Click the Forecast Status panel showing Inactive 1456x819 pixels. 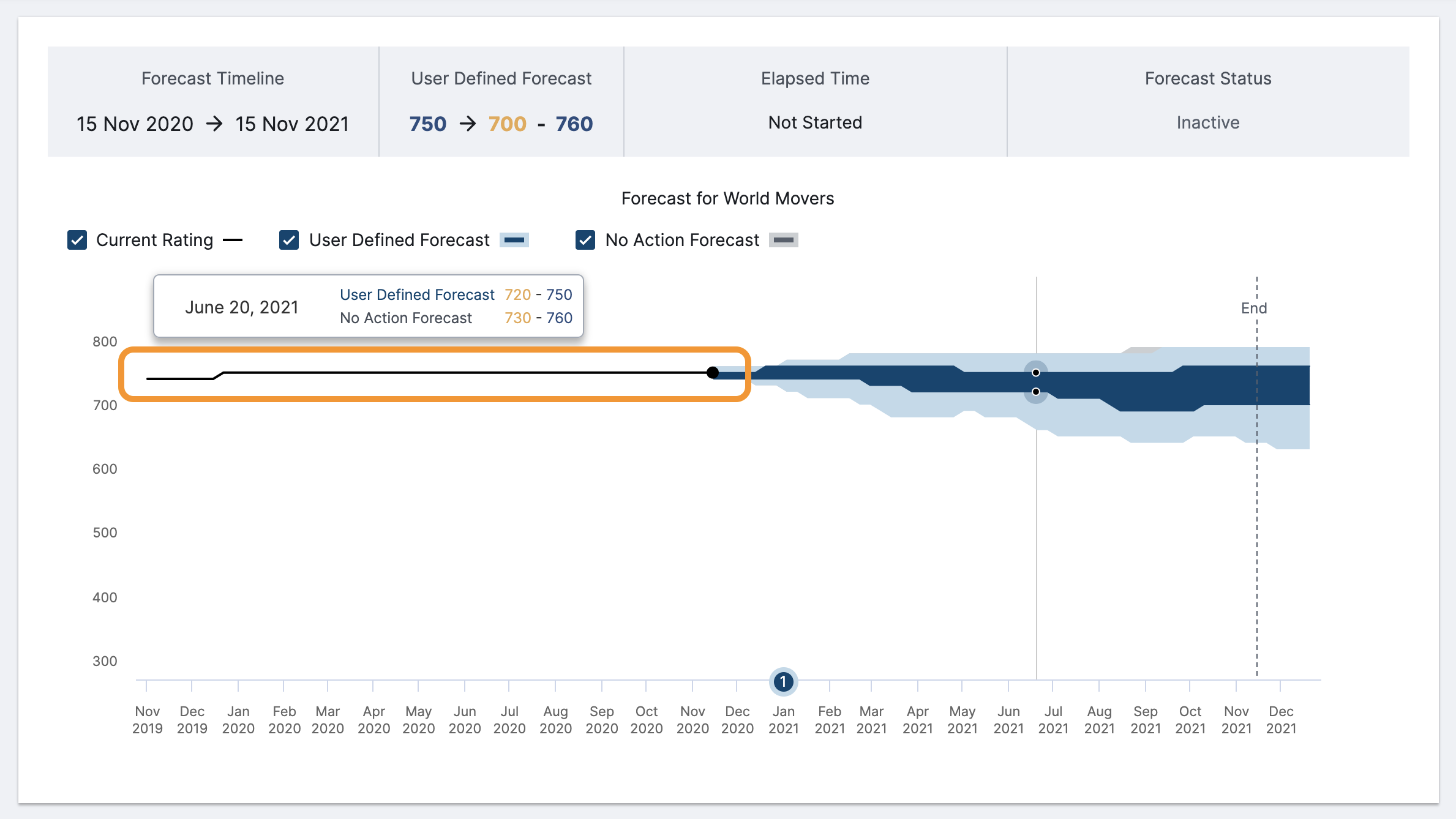point(1207,101)
